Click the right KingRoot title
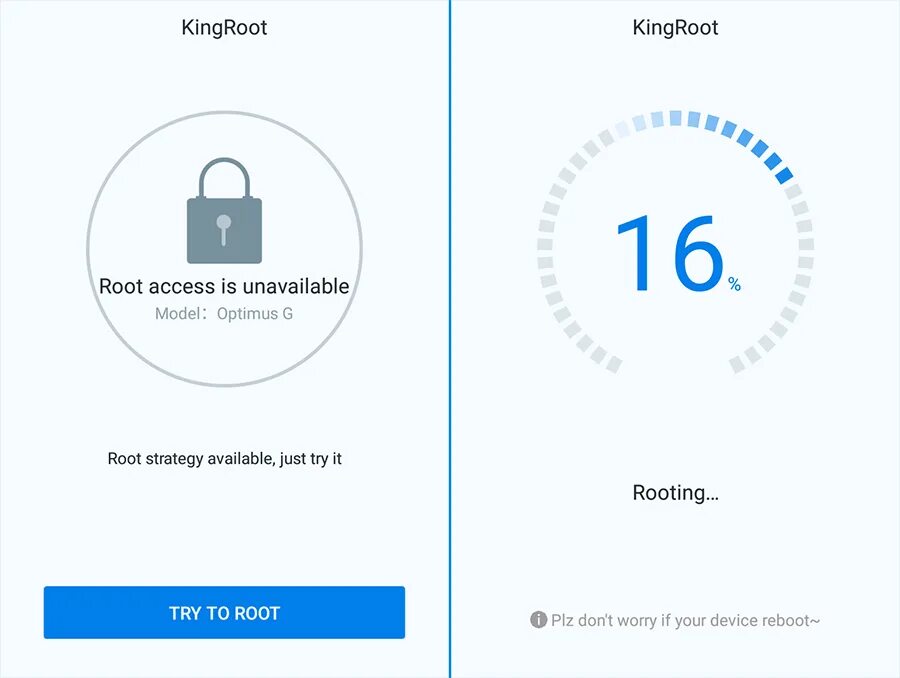The height and width of the screenshot is (678, 900). (675, 27)
